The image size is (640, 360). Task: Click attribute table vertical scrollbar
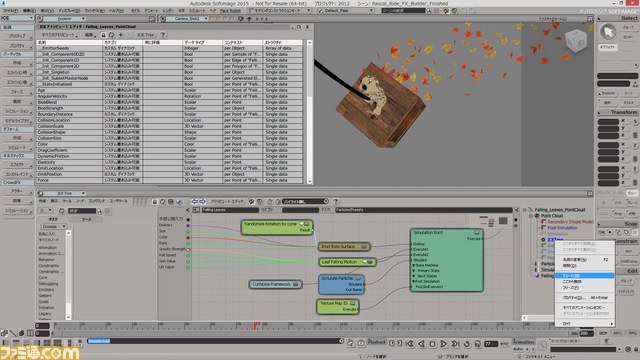pyautogui.click(x=309, y=111)
